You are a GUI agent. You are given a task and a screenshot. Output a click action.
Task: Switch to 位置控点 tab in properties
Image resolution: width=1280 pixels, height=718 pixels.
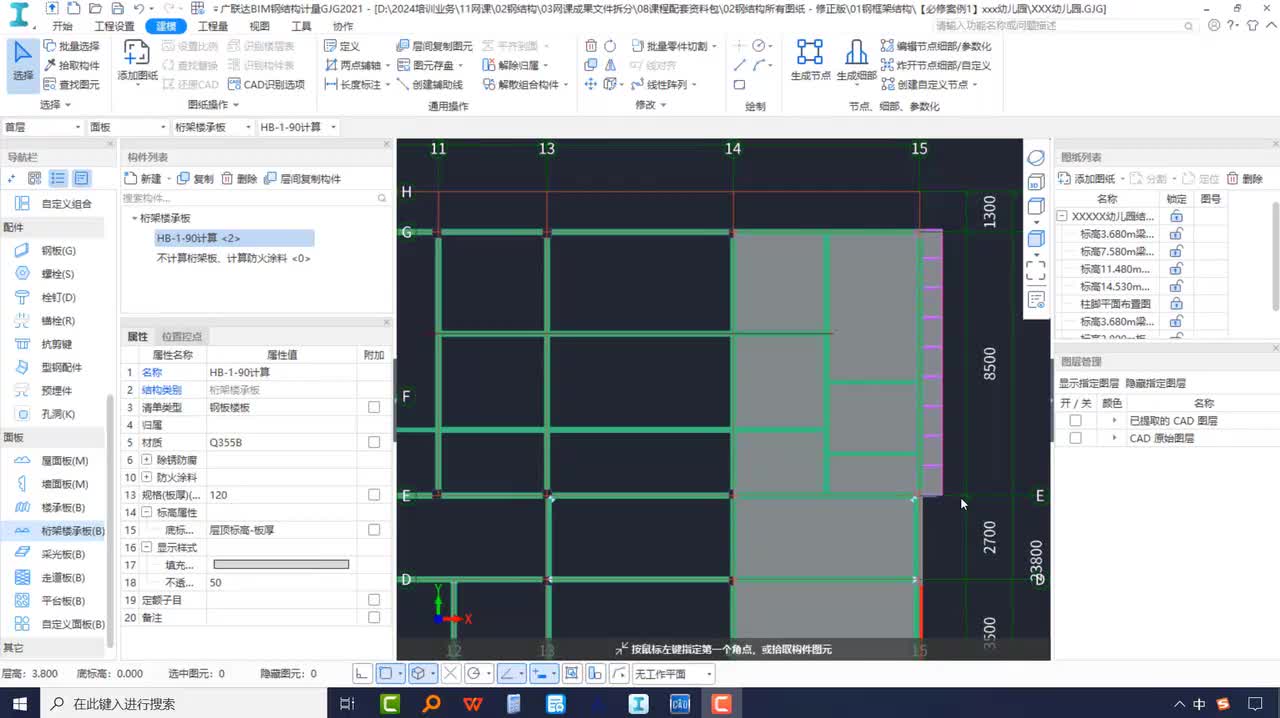click(182, 337)
